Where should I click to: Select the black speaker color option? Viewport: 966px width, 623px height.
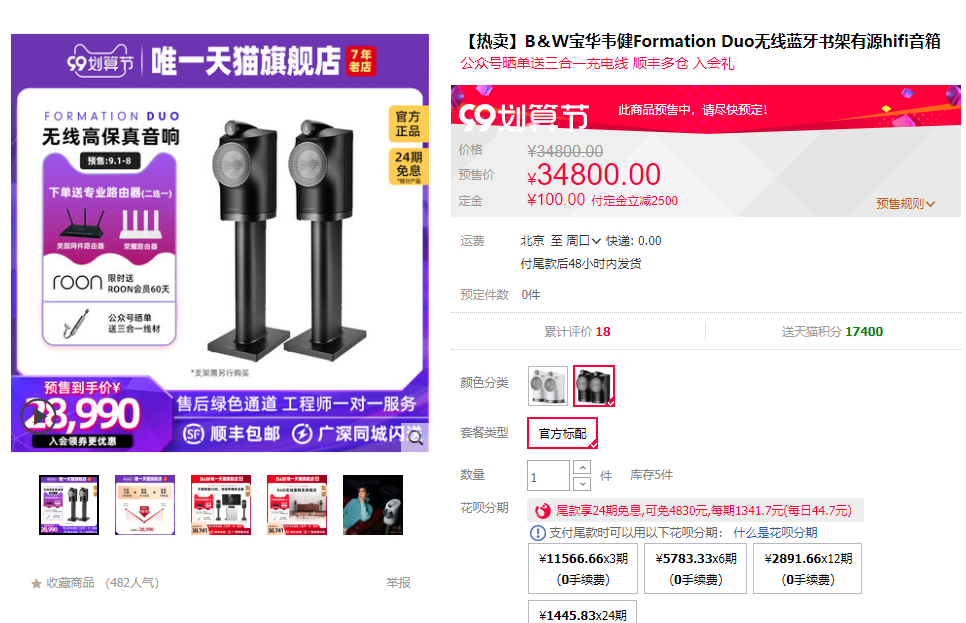[x=594, y=386]
